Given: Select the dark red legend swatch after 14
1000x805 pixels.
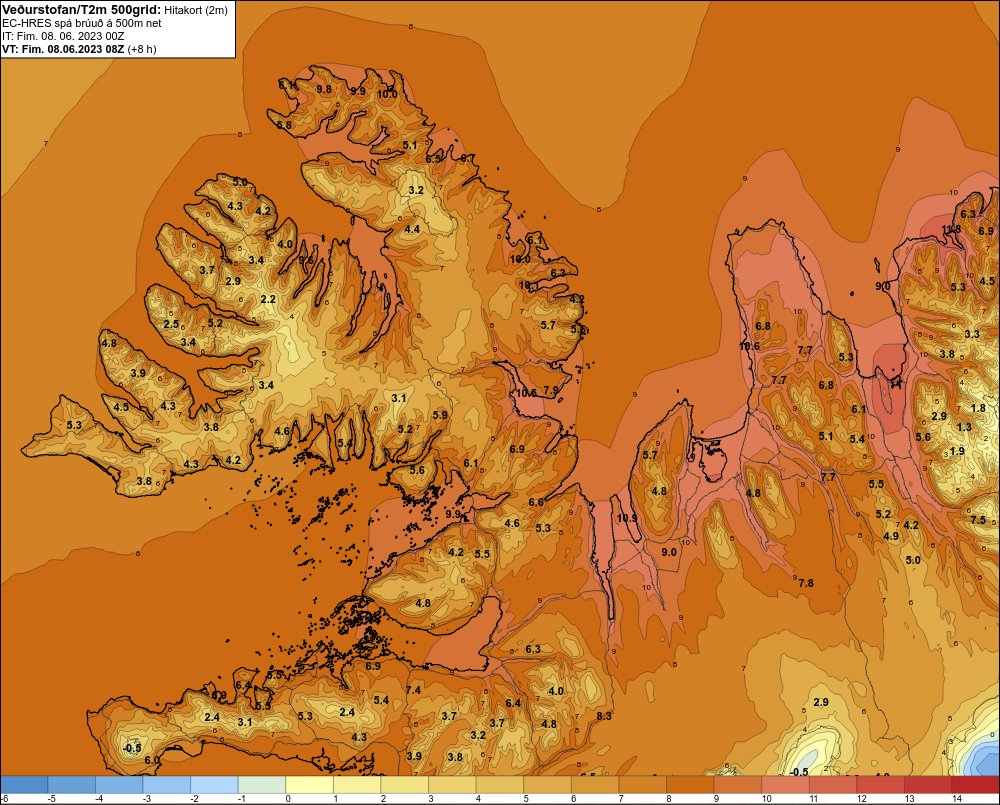Looking at the screenshot, I should tap(975, 785).
